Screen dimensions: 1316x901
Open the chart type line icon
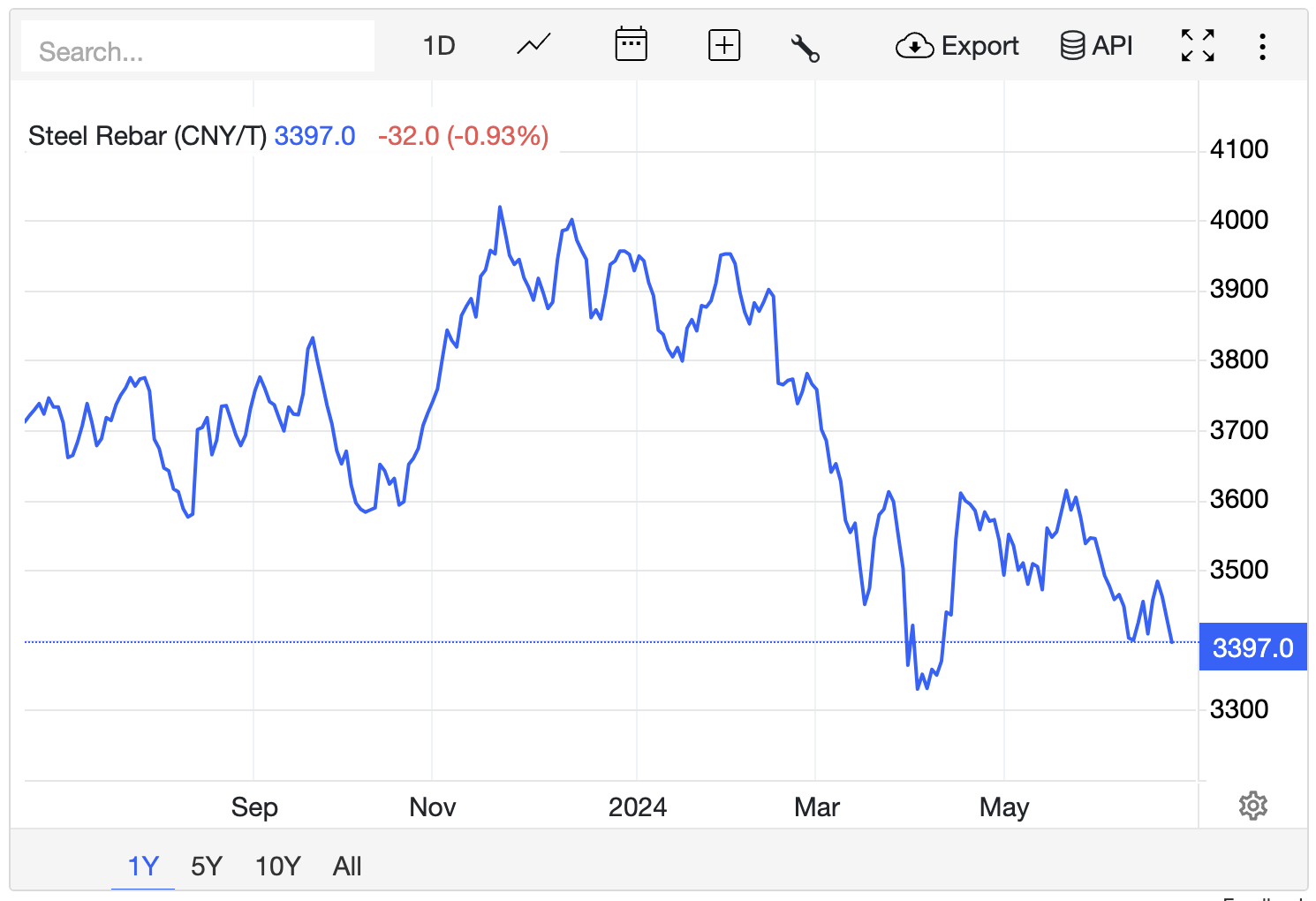533,44
